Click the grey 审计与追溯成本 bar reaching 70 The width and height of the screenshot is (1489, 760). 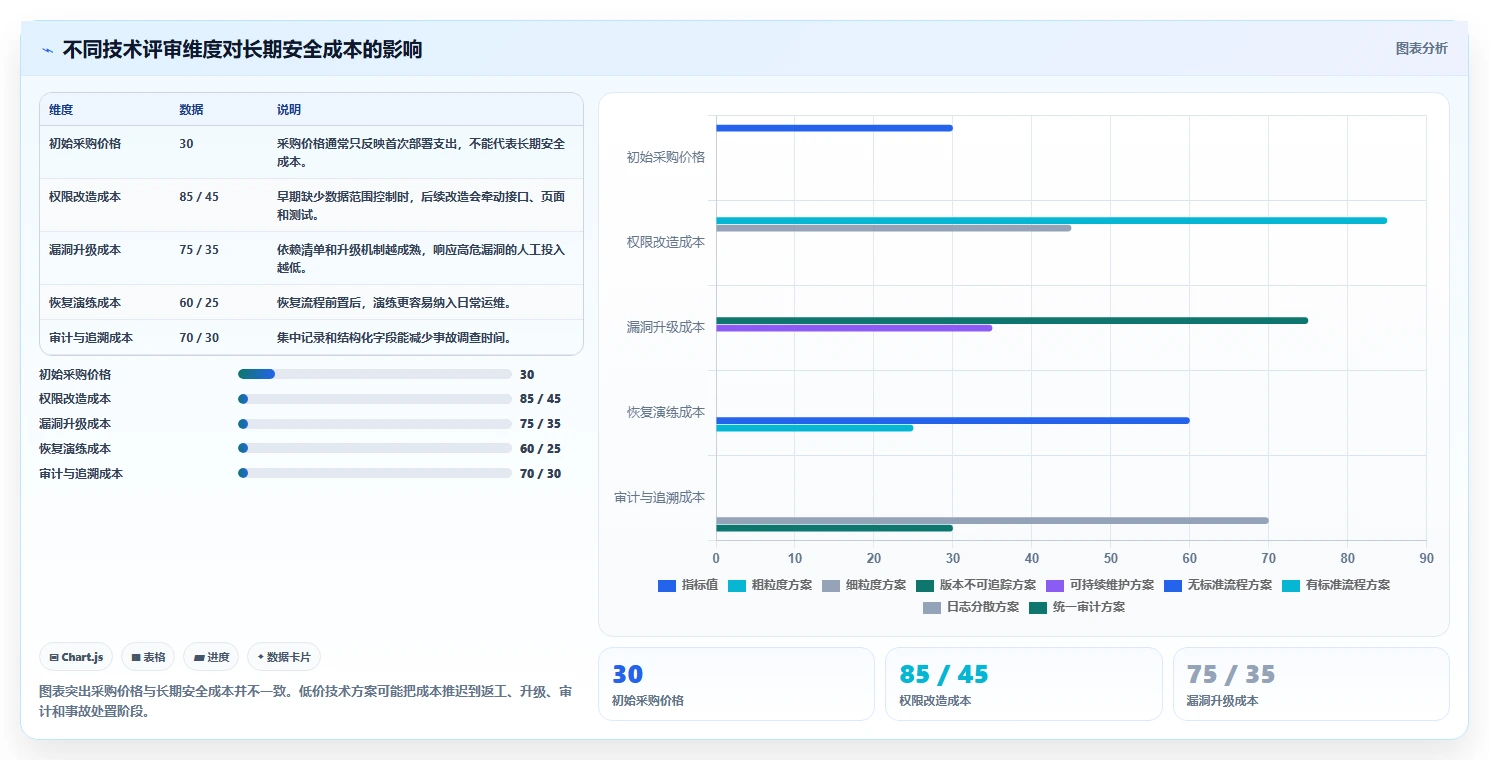click(x=992, y=520)
